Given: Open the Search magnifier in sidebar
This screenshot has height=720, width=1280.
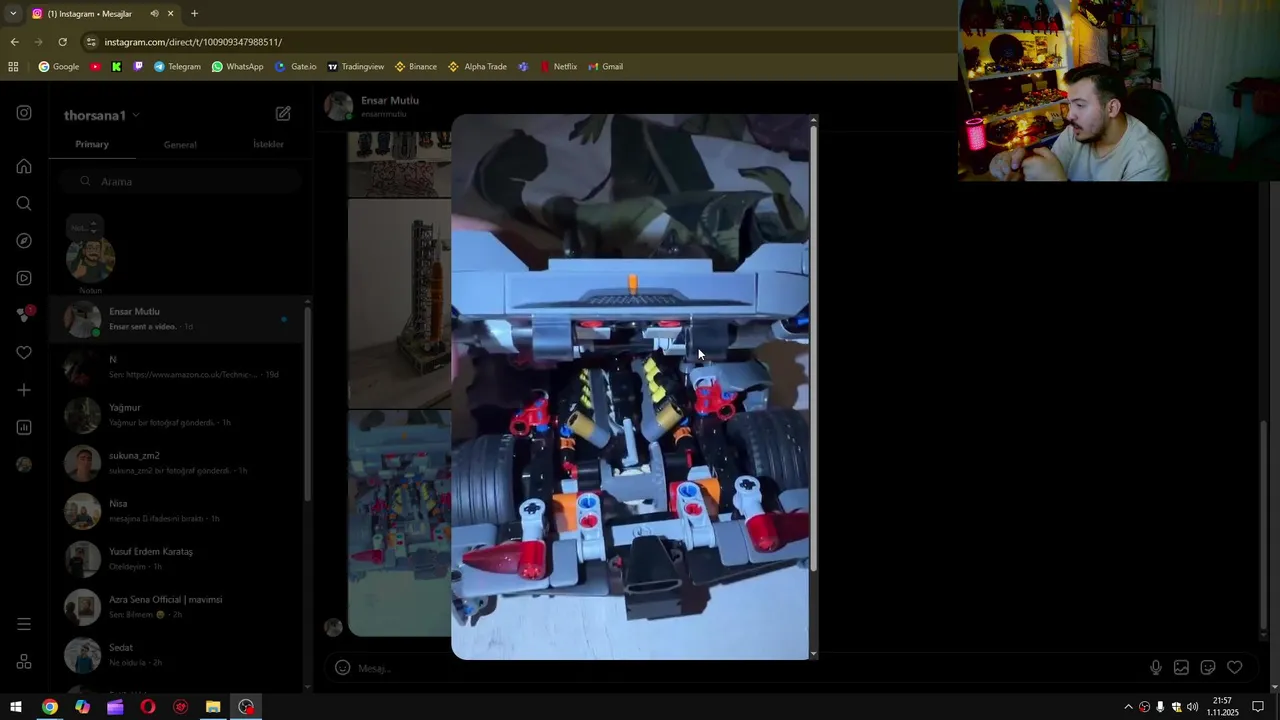Looking at the screenshot, I should pos(24,203).
